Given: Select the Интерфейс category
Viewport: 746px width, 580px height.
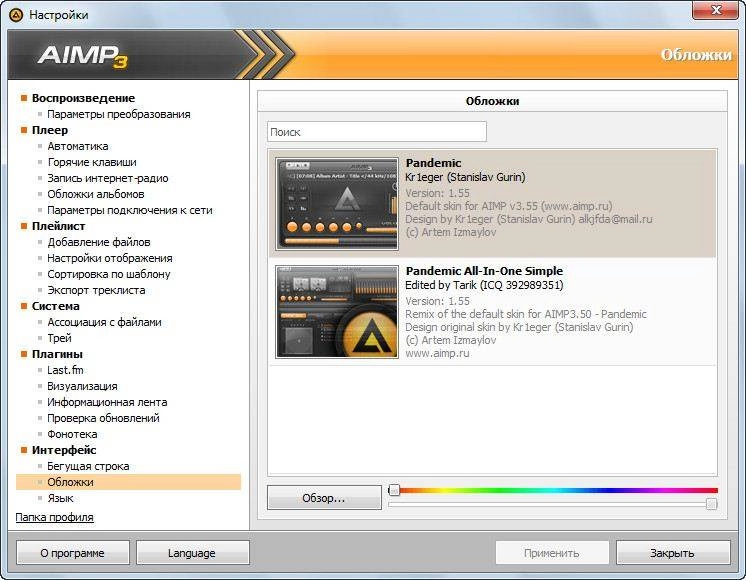Looking at the screenshot, I should pyautogui.click(x=64, y=450).
